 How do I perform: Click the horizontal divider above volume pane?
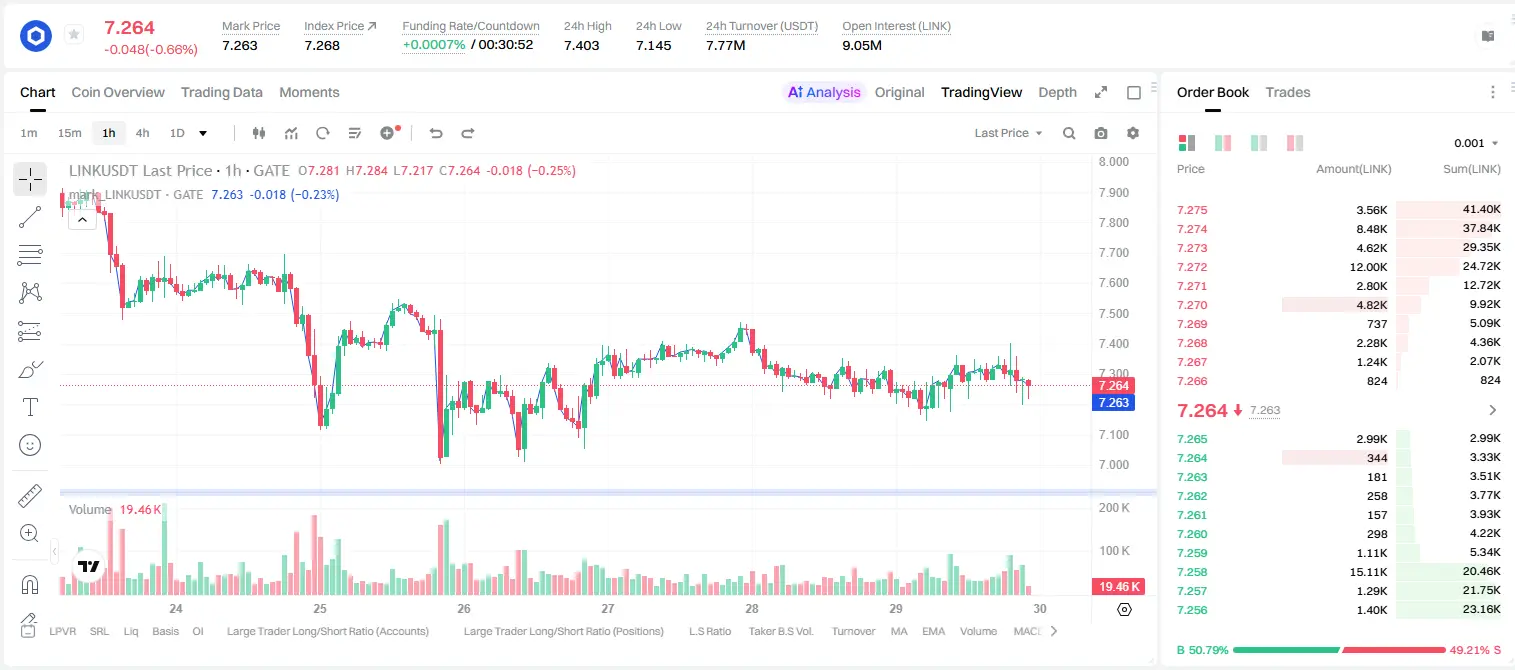point(608,492)
